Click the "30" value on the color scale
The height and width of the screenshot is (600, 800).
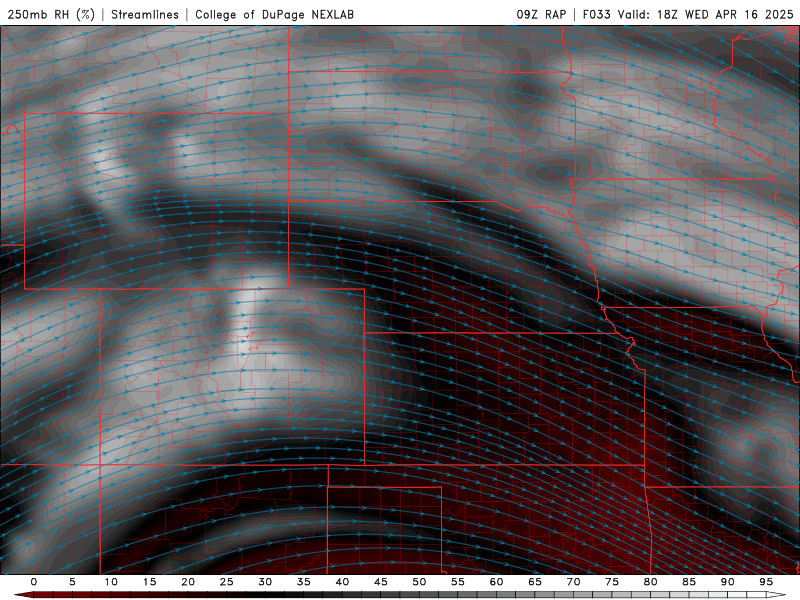tap(265, 582)
